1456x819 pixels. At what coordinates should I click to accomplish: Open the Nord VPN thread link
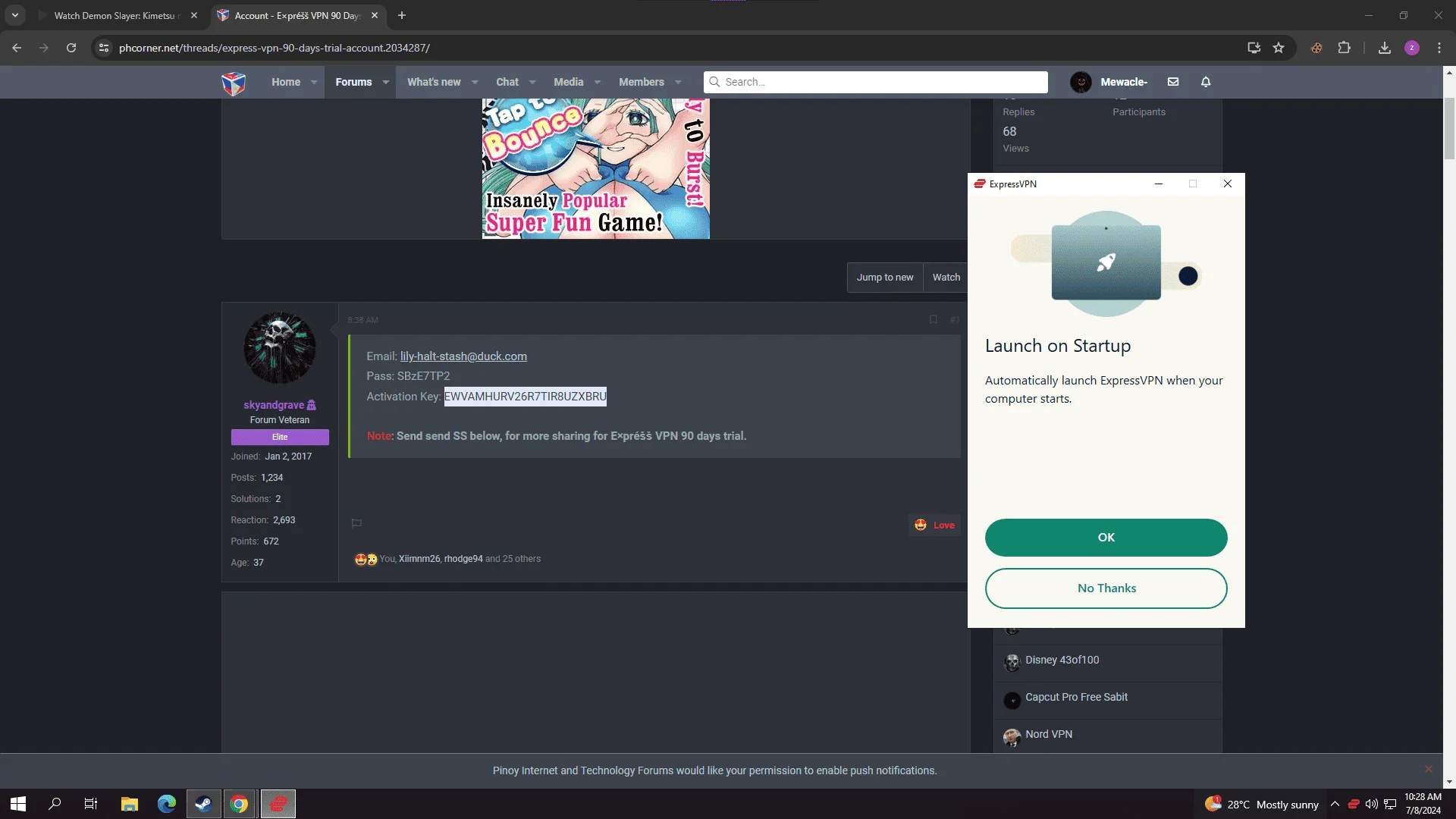pos(1049,734)
